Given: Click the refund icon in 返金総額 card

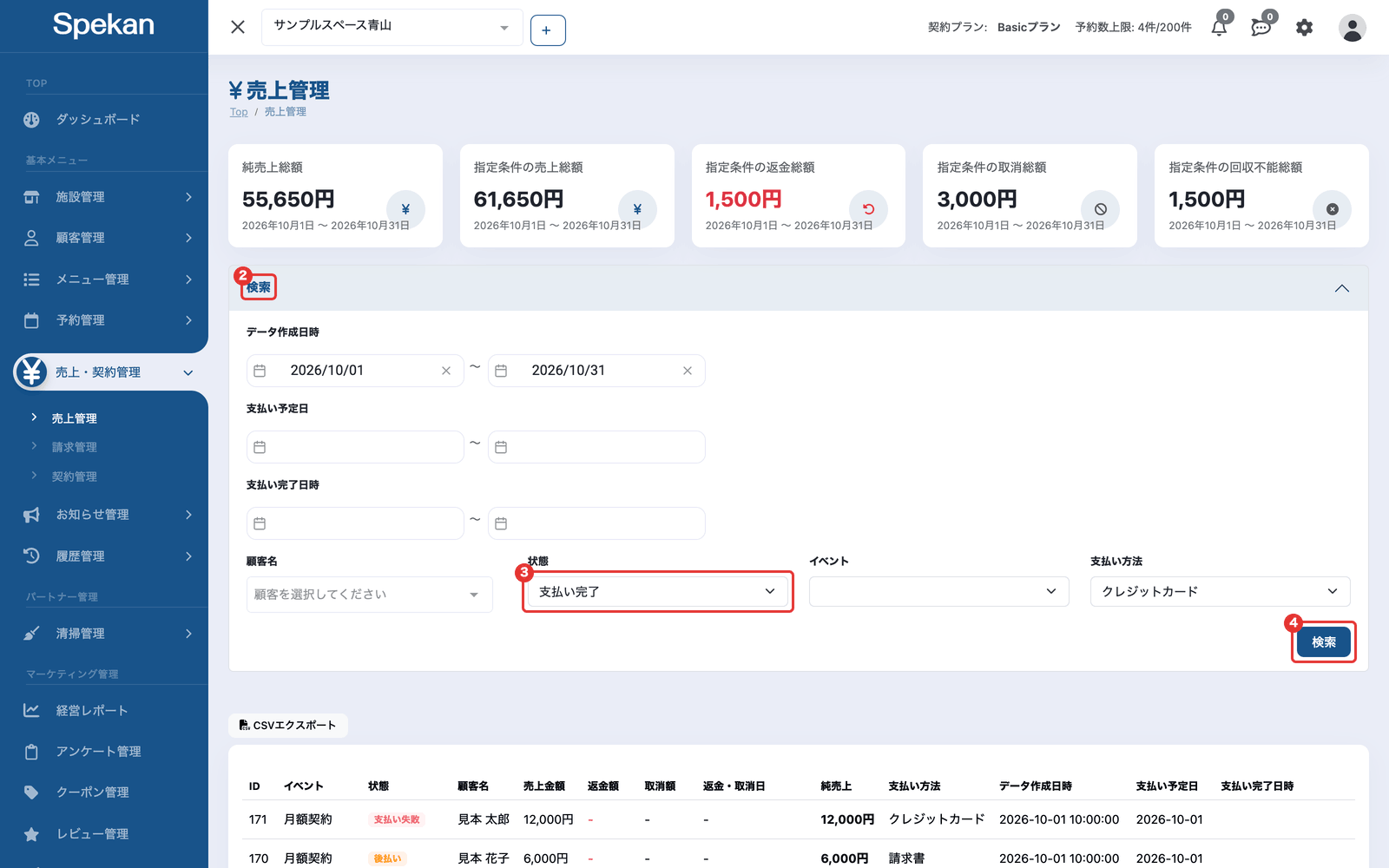Looking at the screenshot, I should click(869, 209).
